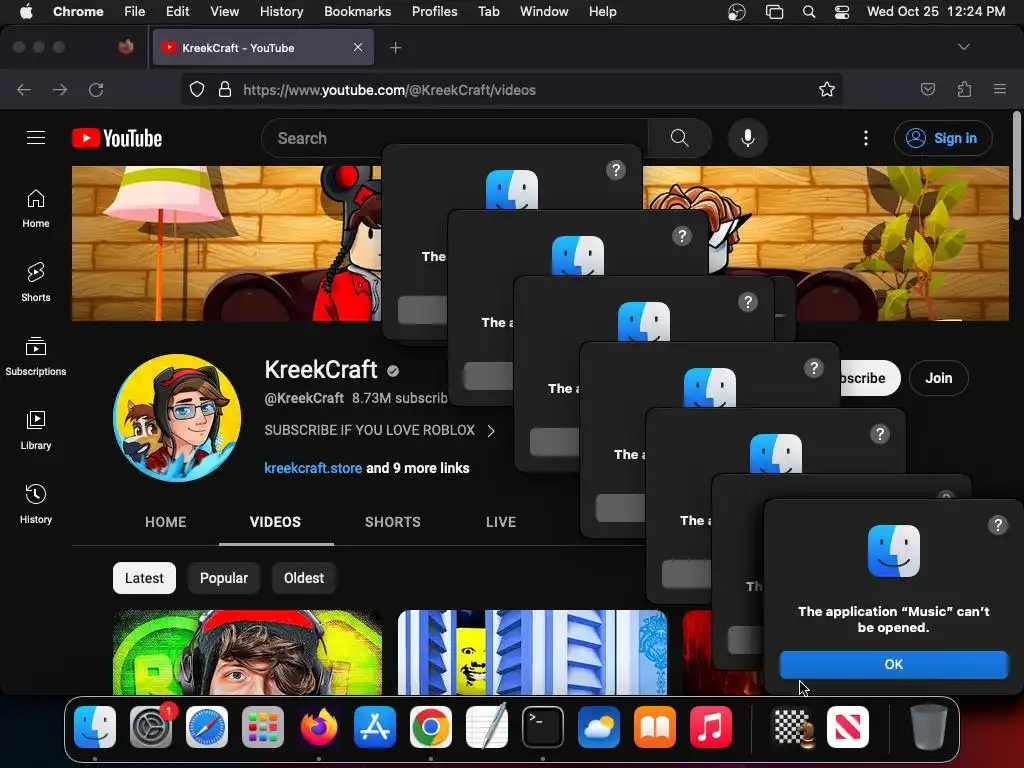Open App Store from the Dock
The width and height of the screenshot is (1024, 768).
tap(375, 727)
